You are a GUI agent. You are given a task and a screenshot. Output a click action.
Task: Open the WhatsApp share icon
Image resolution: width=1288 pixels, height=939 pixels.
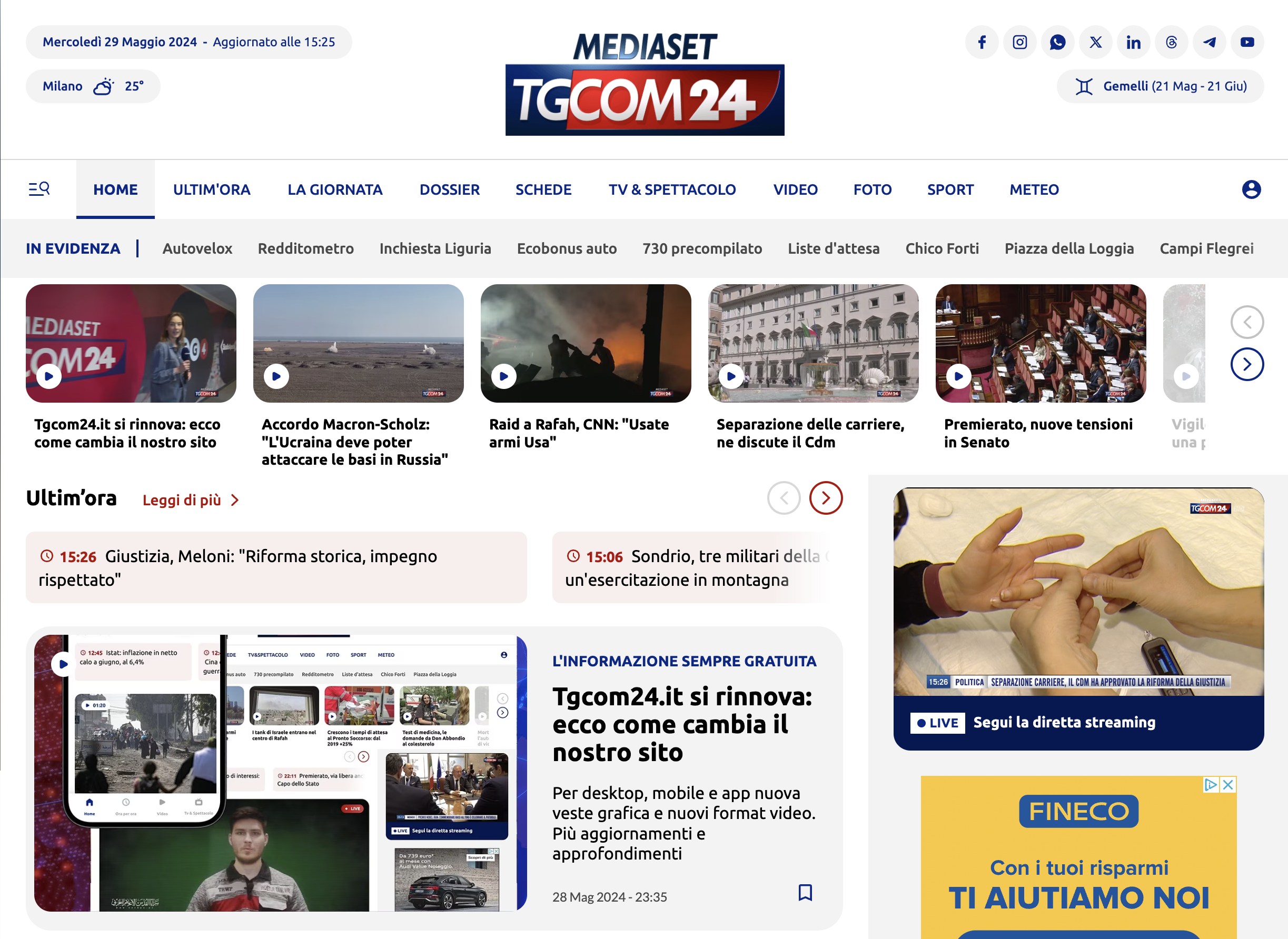click(1058, 42)
